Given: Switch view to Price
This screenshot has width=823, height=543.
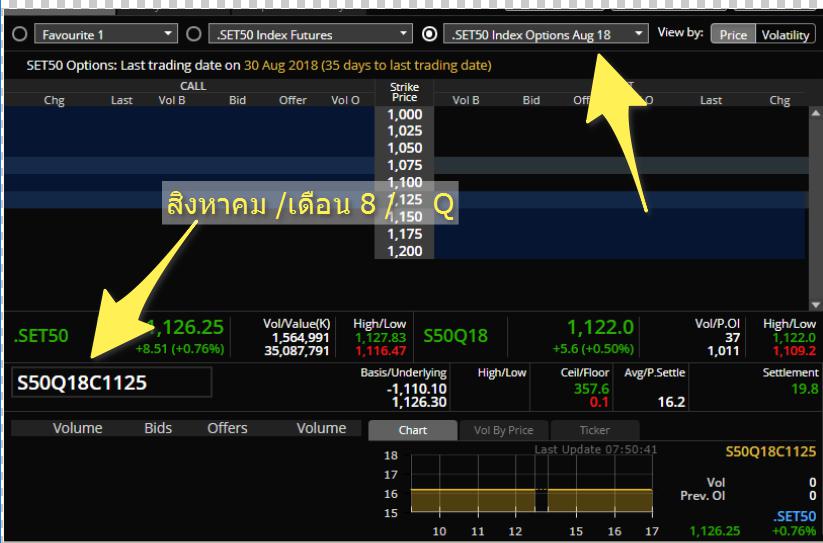Looking at the screenshot, I should (x=733, y=35).
